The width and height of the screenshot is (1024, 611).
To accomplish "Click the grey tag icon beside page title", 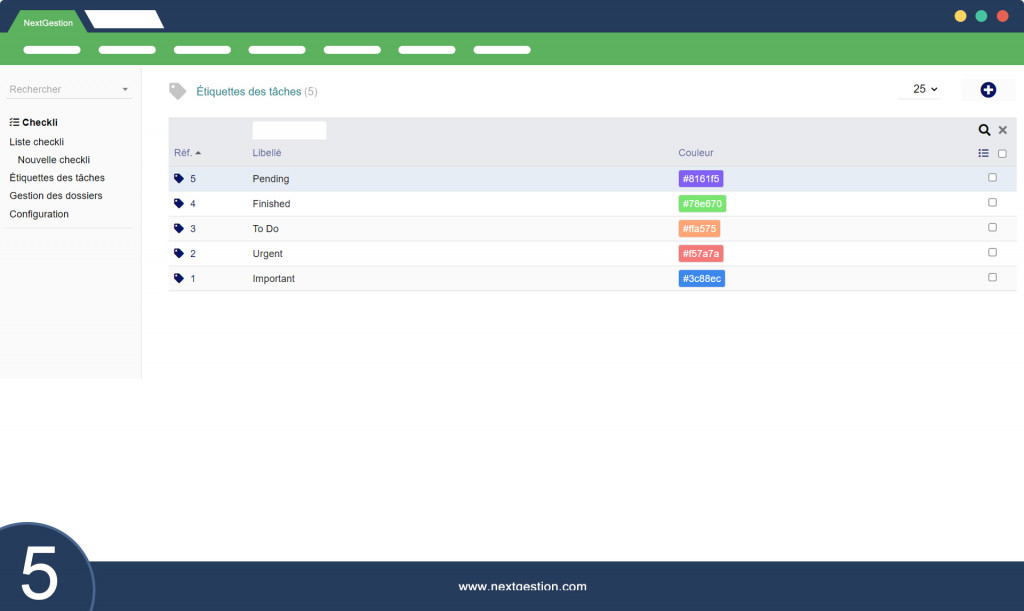I will tap(178, 91).
